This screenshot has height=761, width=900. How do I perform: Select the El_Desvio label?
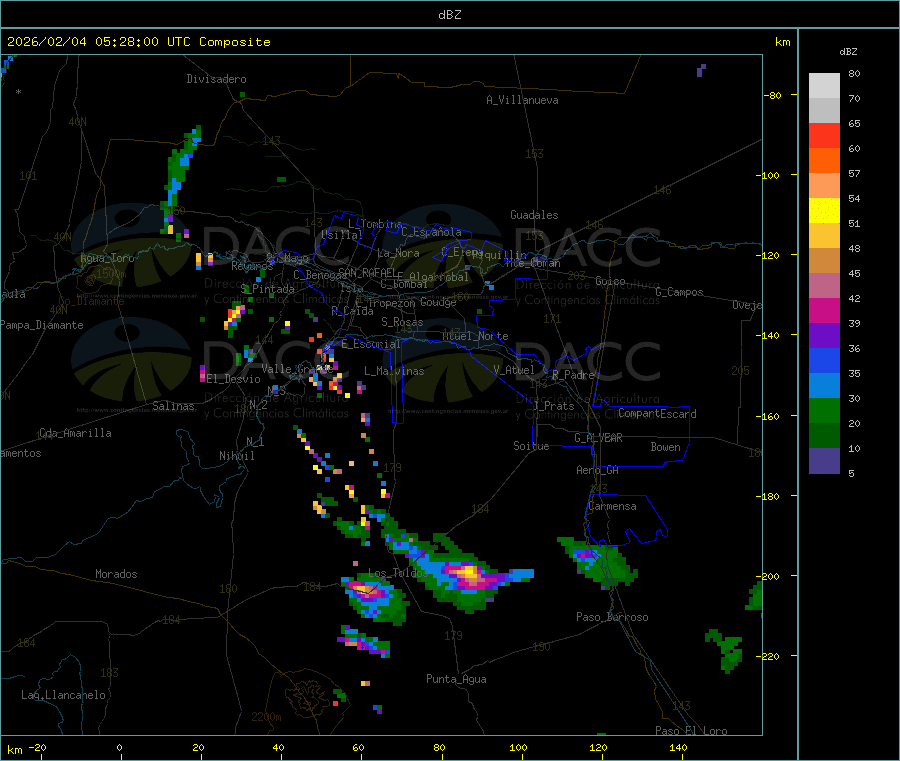point(234,379)
